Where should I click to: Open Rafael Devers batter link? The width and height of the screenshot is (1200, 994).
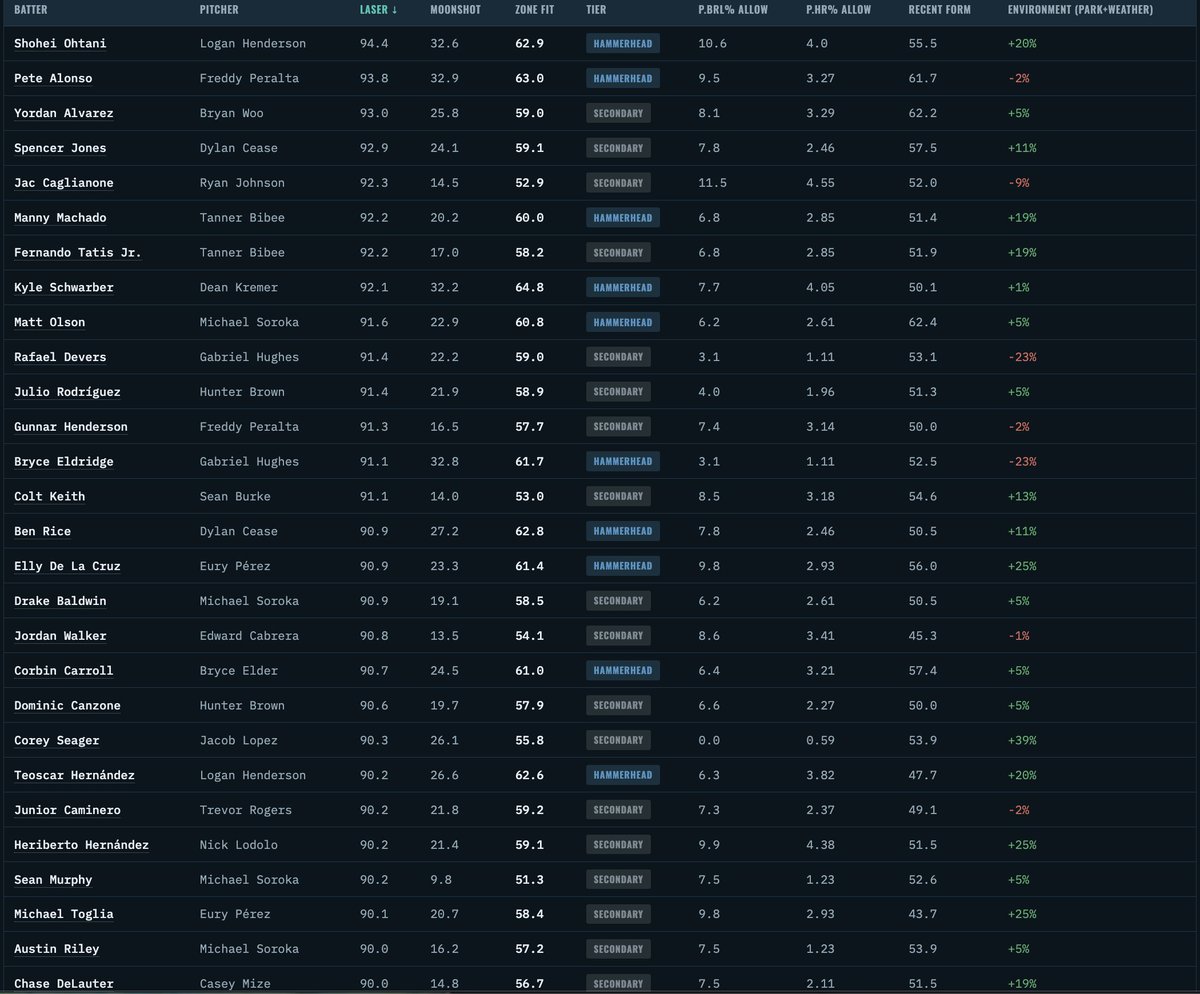60,357
